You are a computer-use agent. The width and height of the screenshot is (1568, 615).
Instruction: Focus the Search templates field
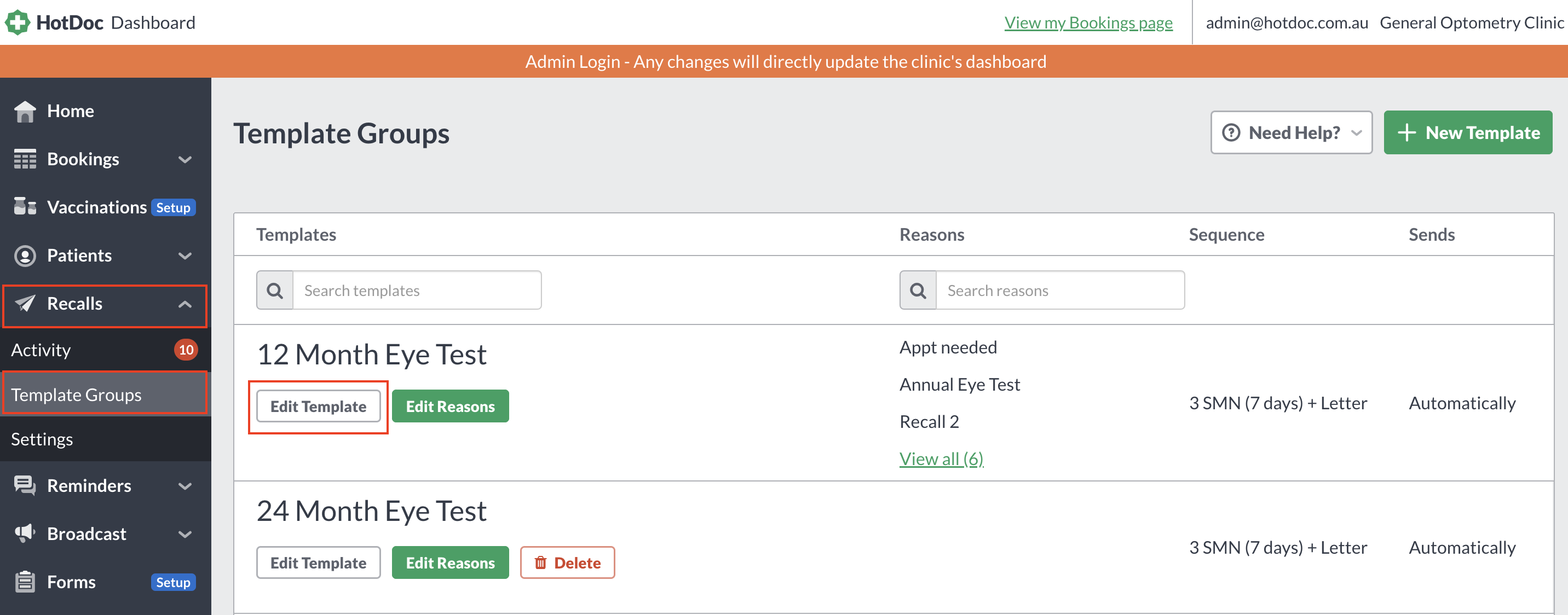[x=417, y=291]
